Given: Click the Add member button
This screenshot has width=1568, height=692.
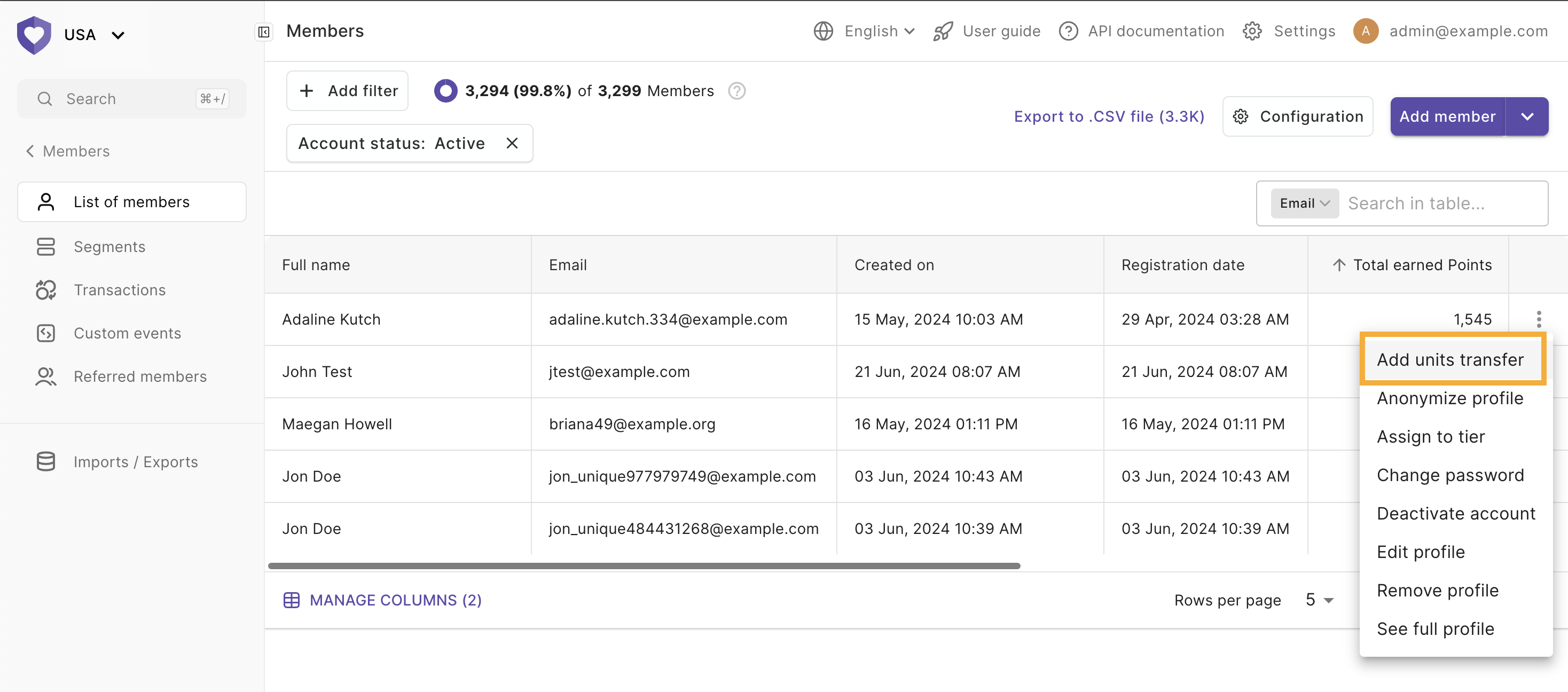Looking at the screenshot, I should pyautogui.click(x=1447, y=116).
